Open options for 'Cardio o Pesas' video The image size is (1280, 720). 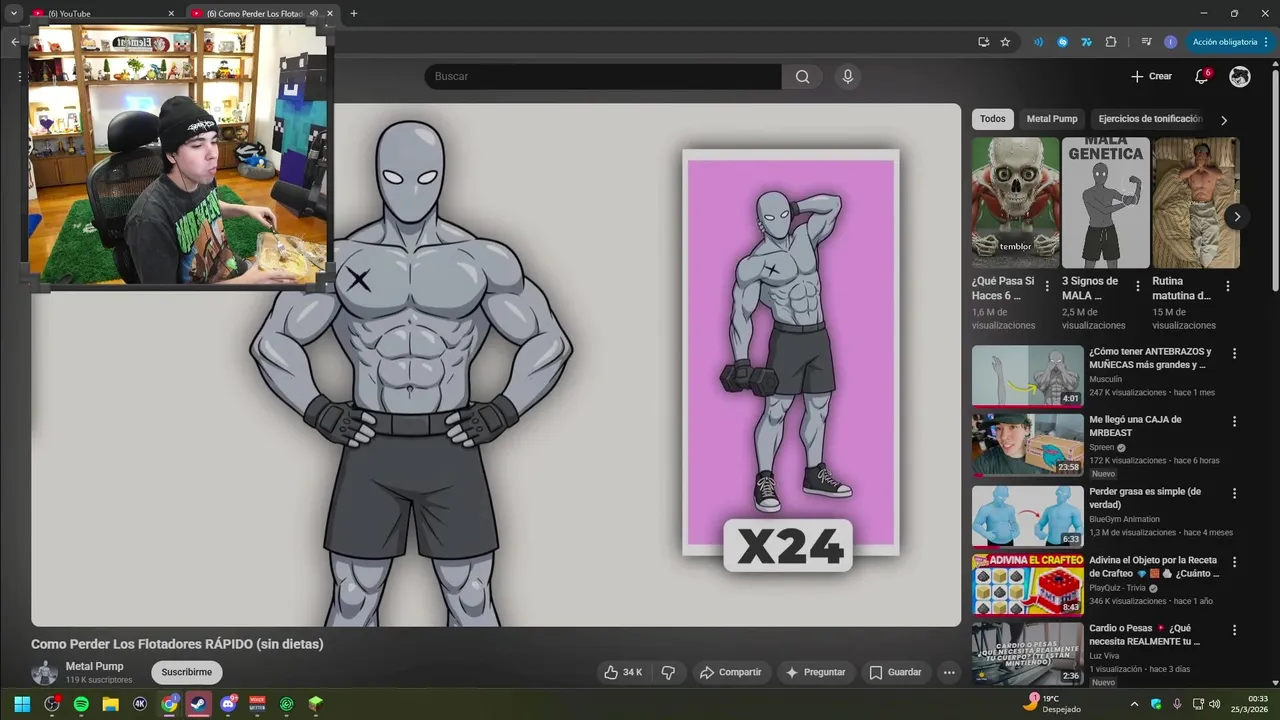(1234, 630)
